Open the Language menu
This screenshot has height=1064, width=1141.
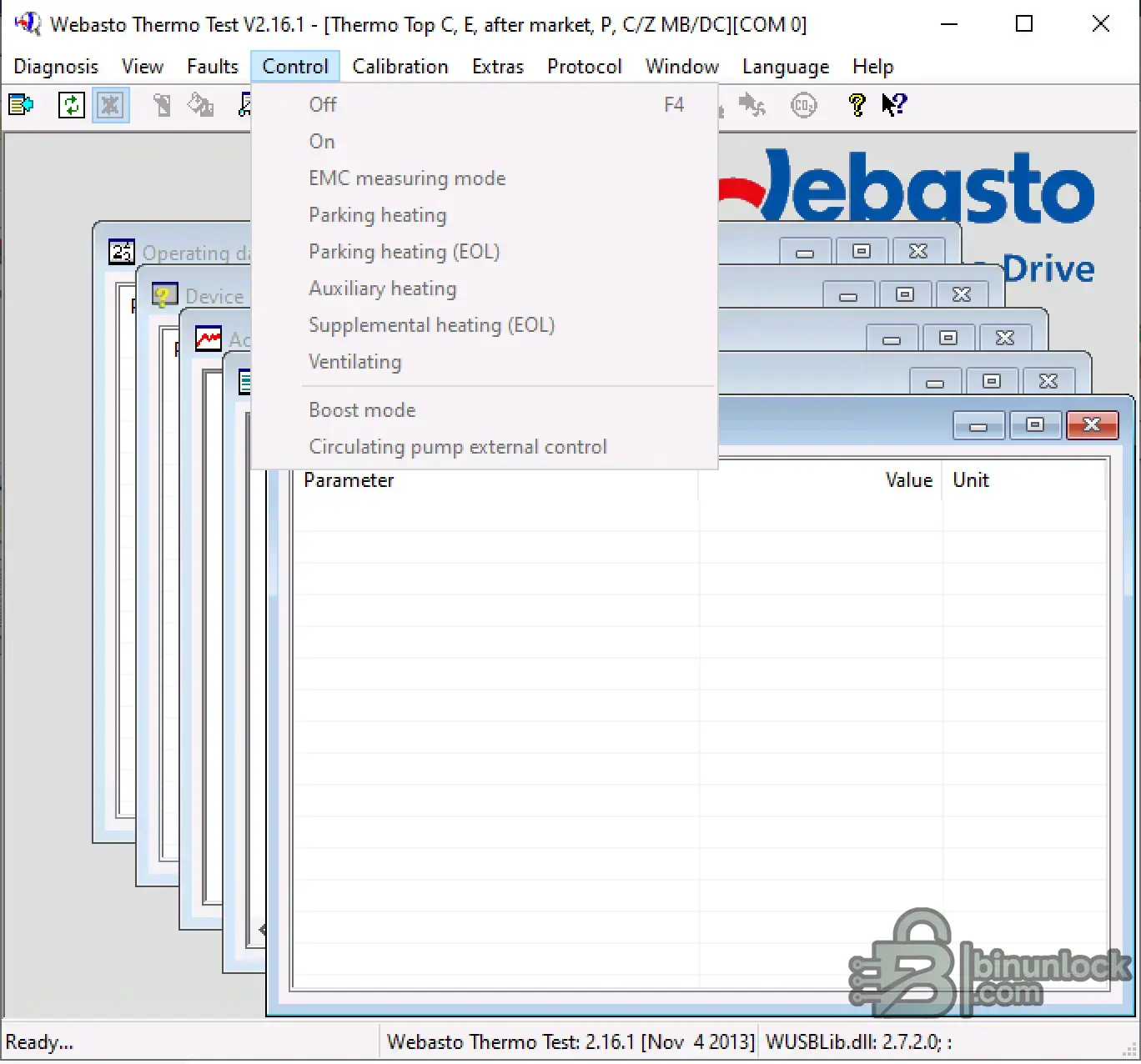786,67
